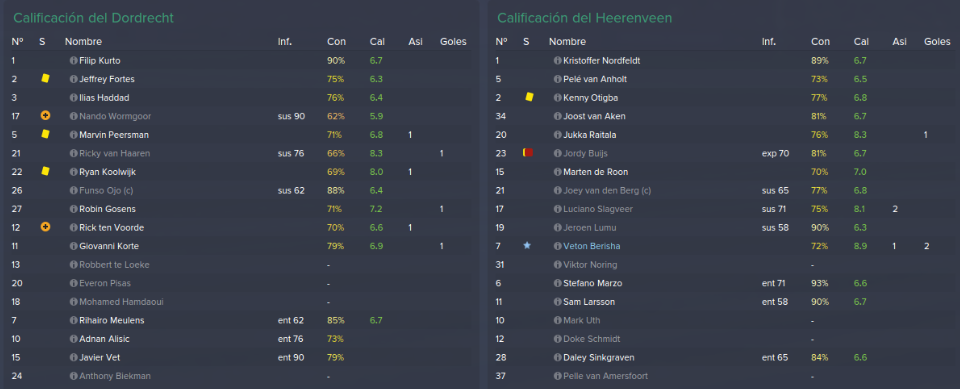Click injury icon for Rick ten Voorde

[45, 227]
